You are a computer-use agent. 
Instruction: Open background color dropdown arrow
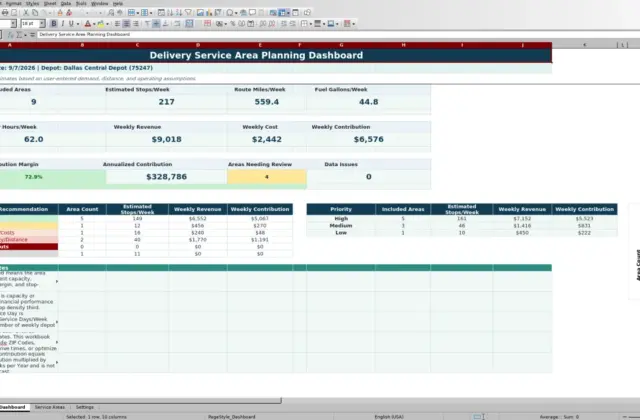pos(107,24)
